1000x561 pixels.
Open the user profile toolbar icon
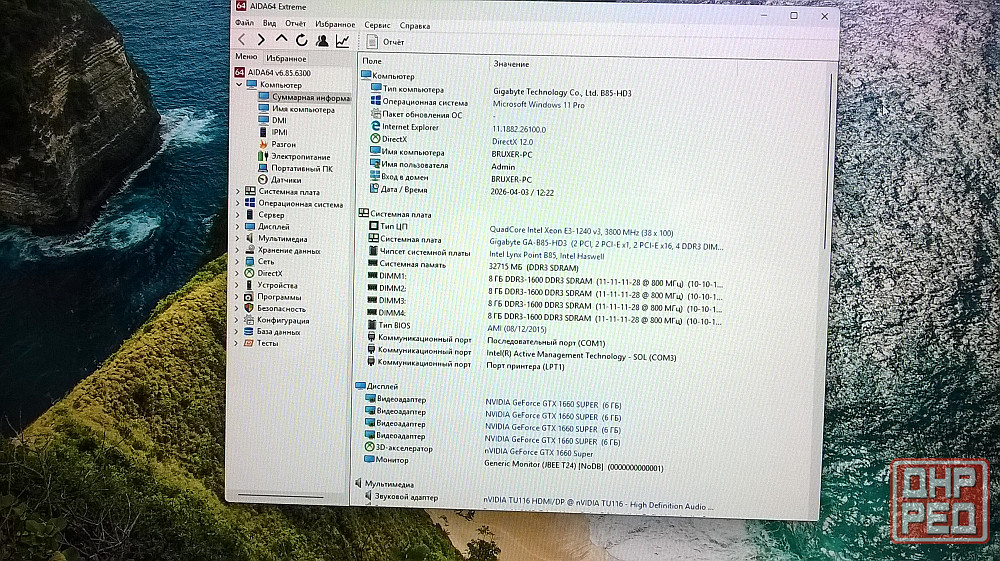tap(322, 41)
